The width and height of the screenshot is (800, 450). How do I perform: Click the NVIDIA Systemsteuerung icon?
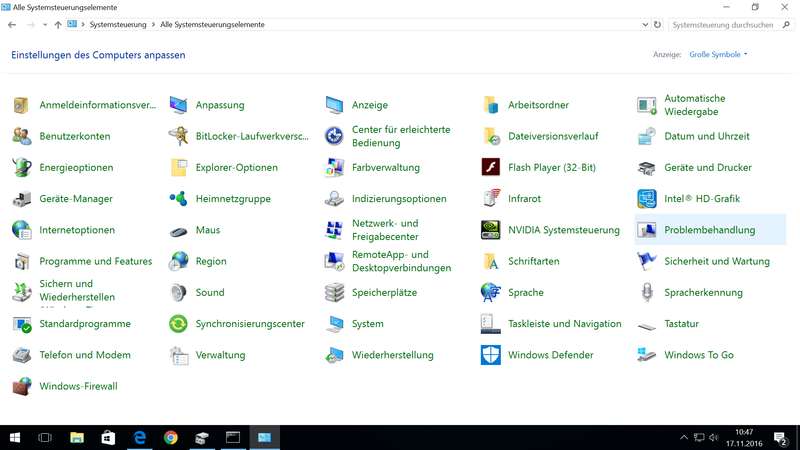tap(490, 230)
